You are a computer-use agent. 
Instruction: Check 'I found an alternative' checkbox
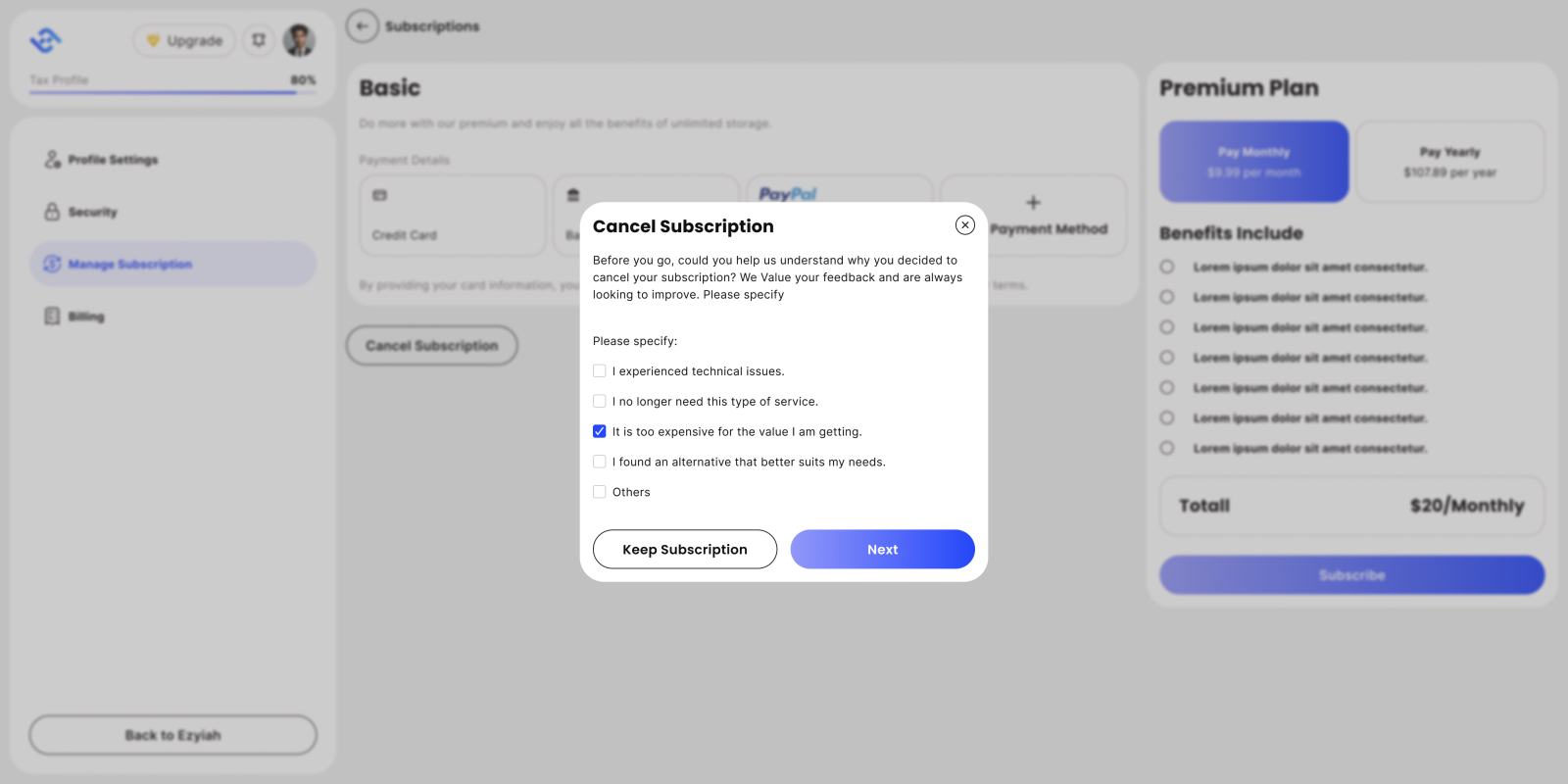(x=600, y=462)
